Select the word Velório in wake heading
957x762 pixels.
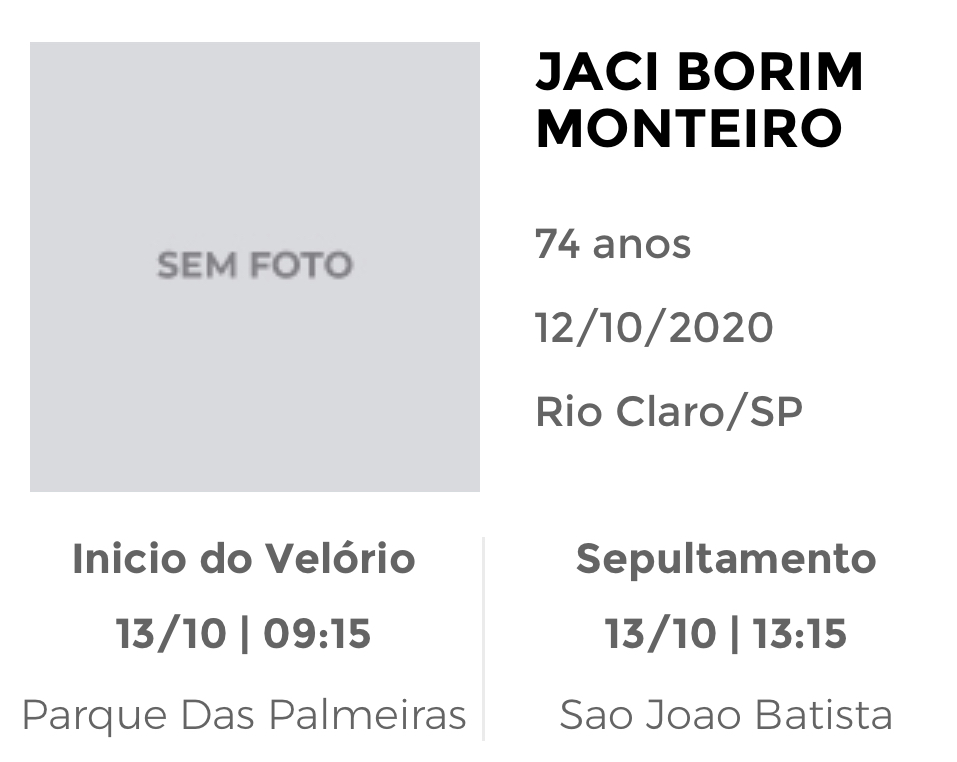(x=341, y=558)
